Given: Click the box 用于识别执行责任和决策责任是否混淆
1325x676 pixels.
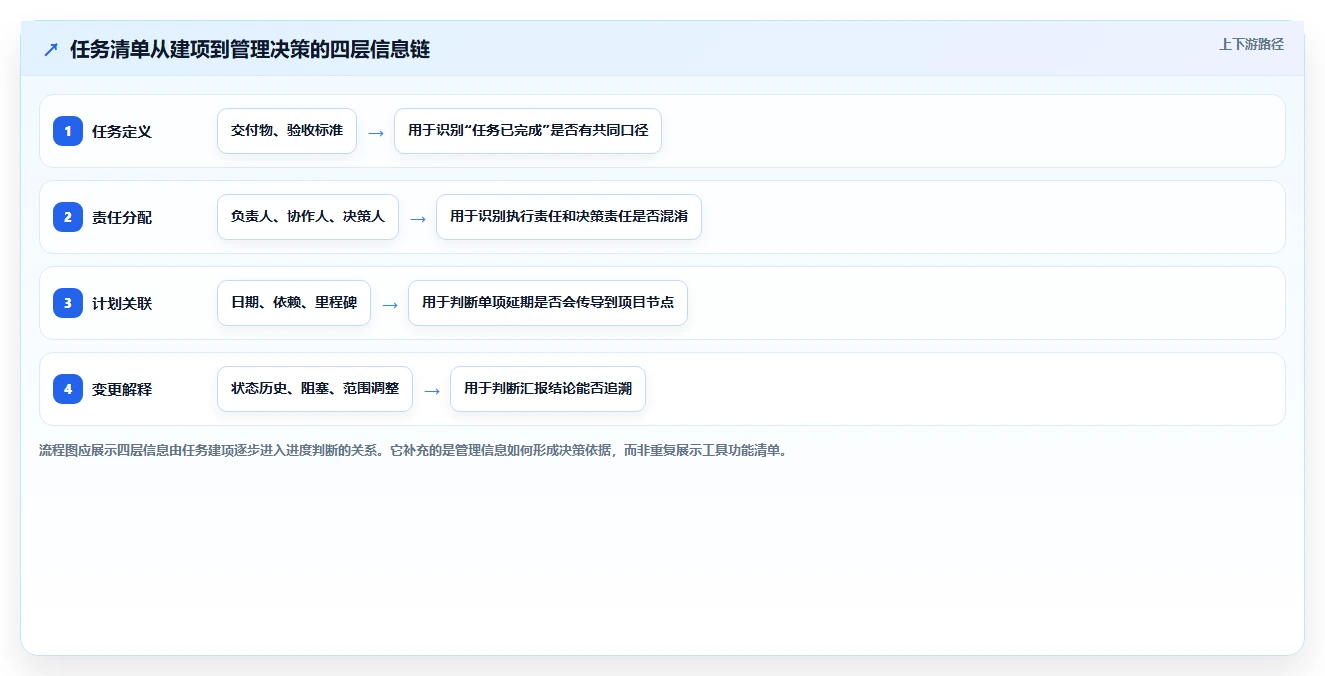Looking at the screenshot, I should tap(569, 217).
